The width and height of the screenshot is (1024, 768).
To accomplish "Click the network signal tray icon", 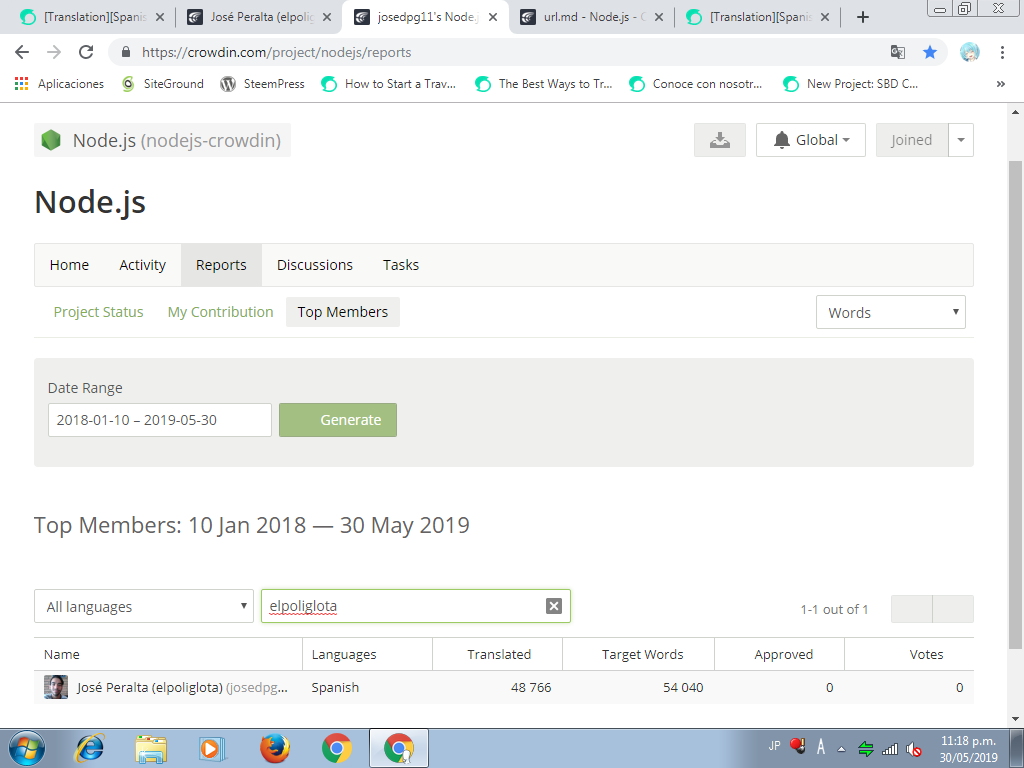I will [x=889, y=749].
